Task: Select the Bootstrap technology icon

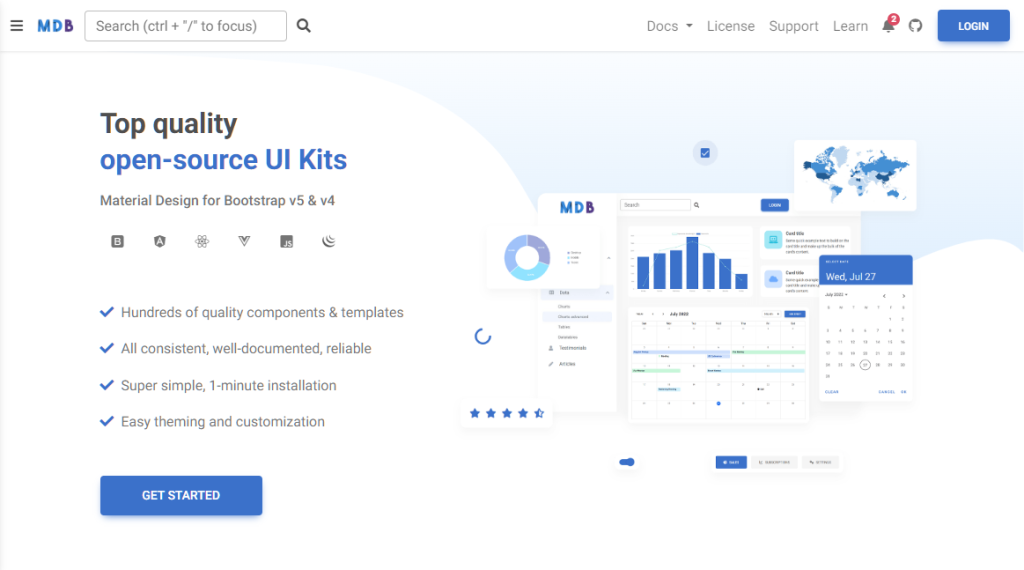Action: [118, 242]
